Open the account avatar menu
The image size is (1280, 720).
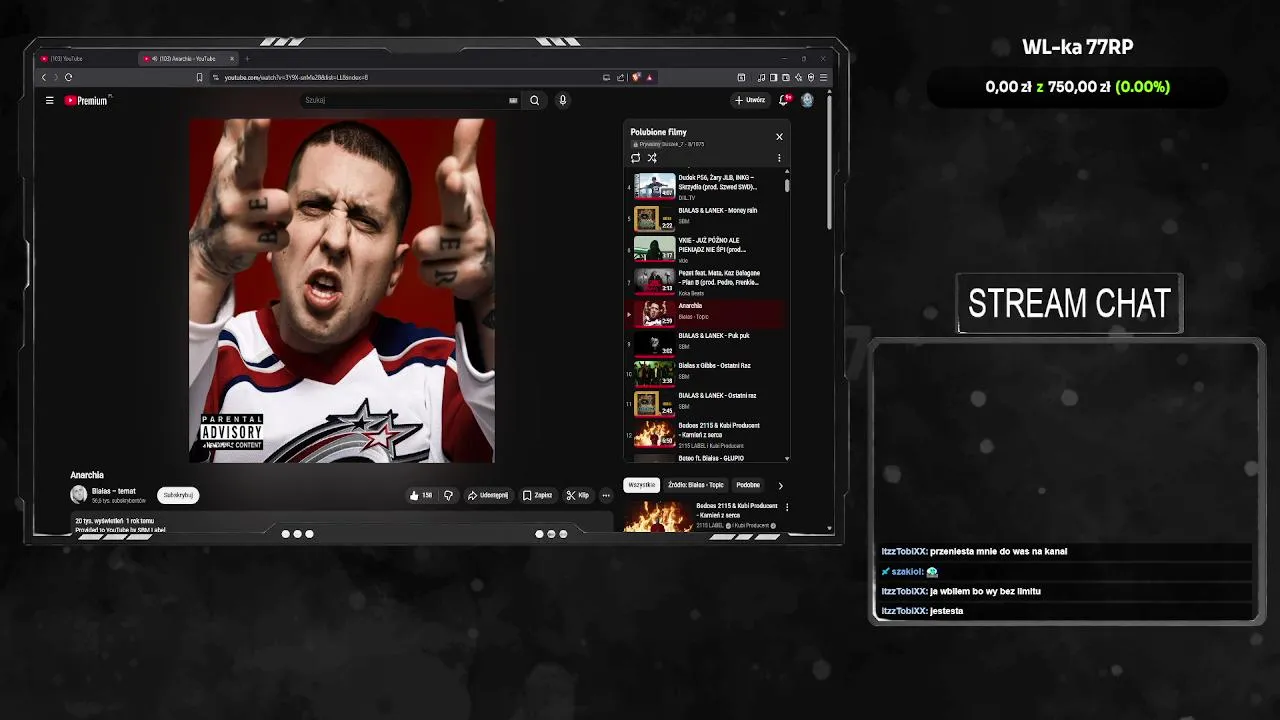807,100
